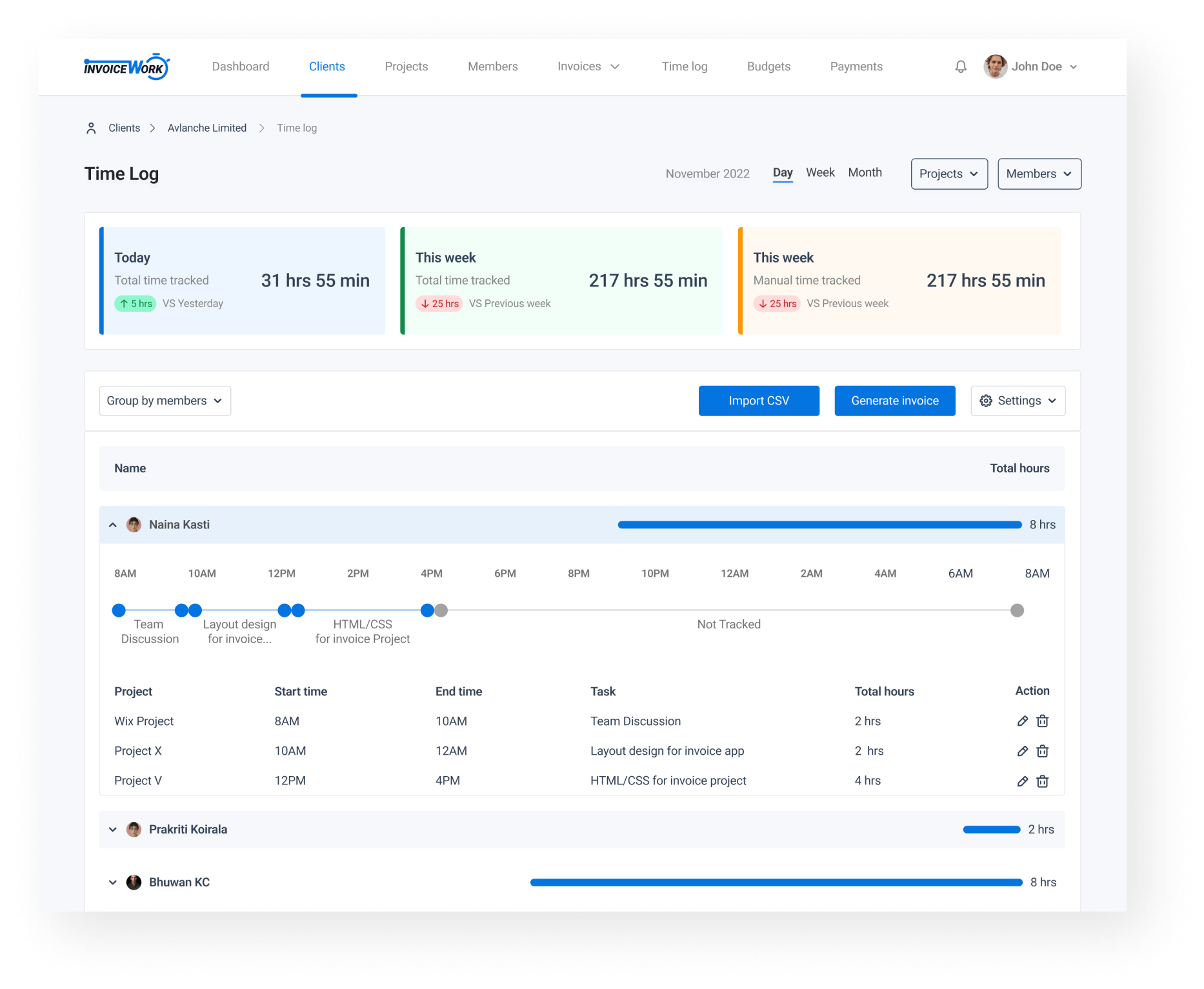Screen dimensions: 1204x989
Task: Click the InvoiceWork logo
Action: 126,66
